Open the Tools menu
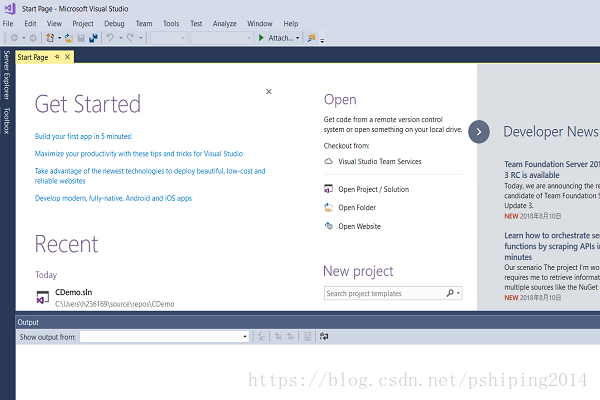Screen dimensions: 600x400 171,23
